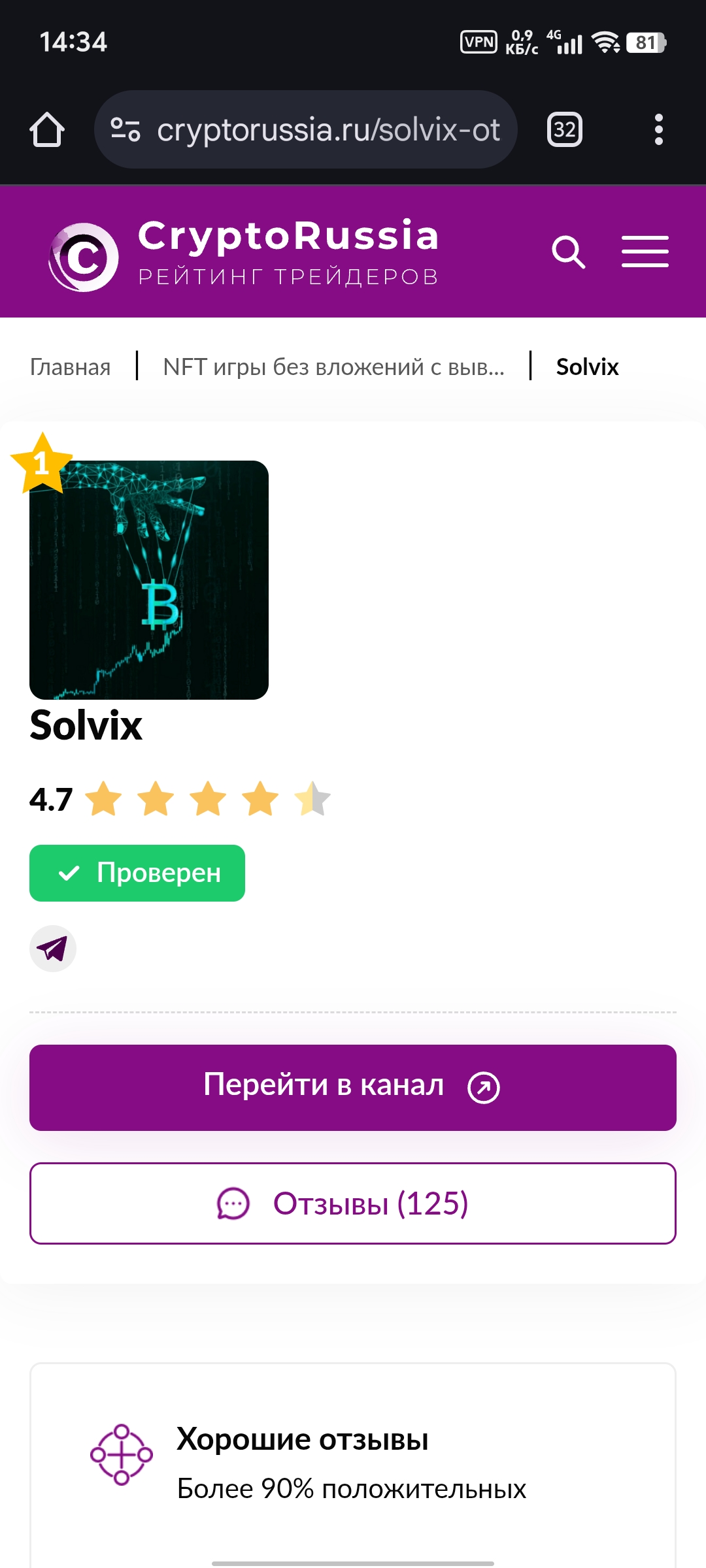Open the Telegram paper plane icon

(53, 949)
